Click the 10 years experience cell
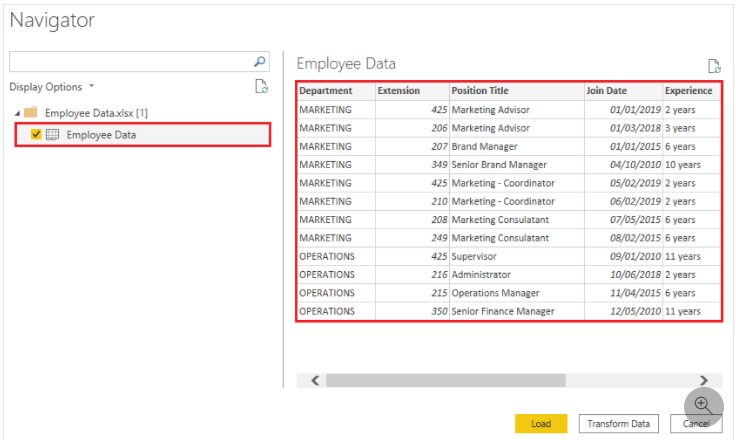Viewport: 736px width, 440px height. pos(691,165)
